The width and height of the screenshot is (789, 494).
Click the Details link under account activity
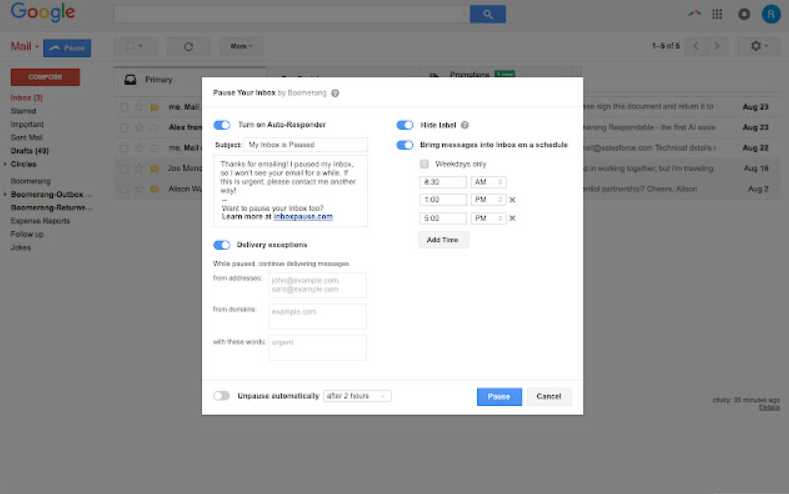click(769, 407)
